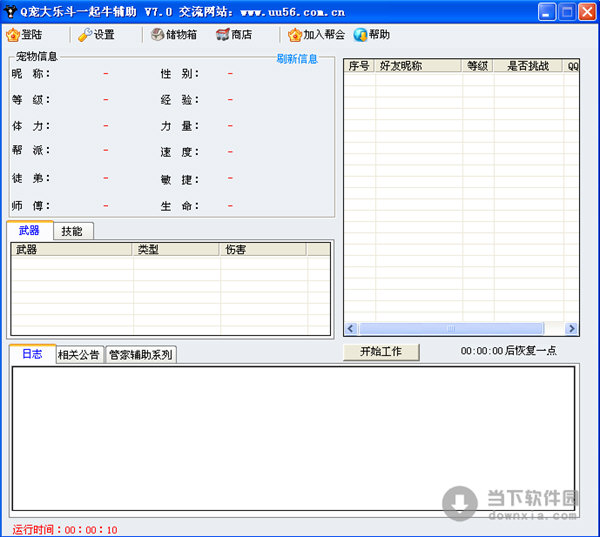Click the 昵称 label in pet info
The width and height of the screenshot is (600, 537).
click(31, 73)
